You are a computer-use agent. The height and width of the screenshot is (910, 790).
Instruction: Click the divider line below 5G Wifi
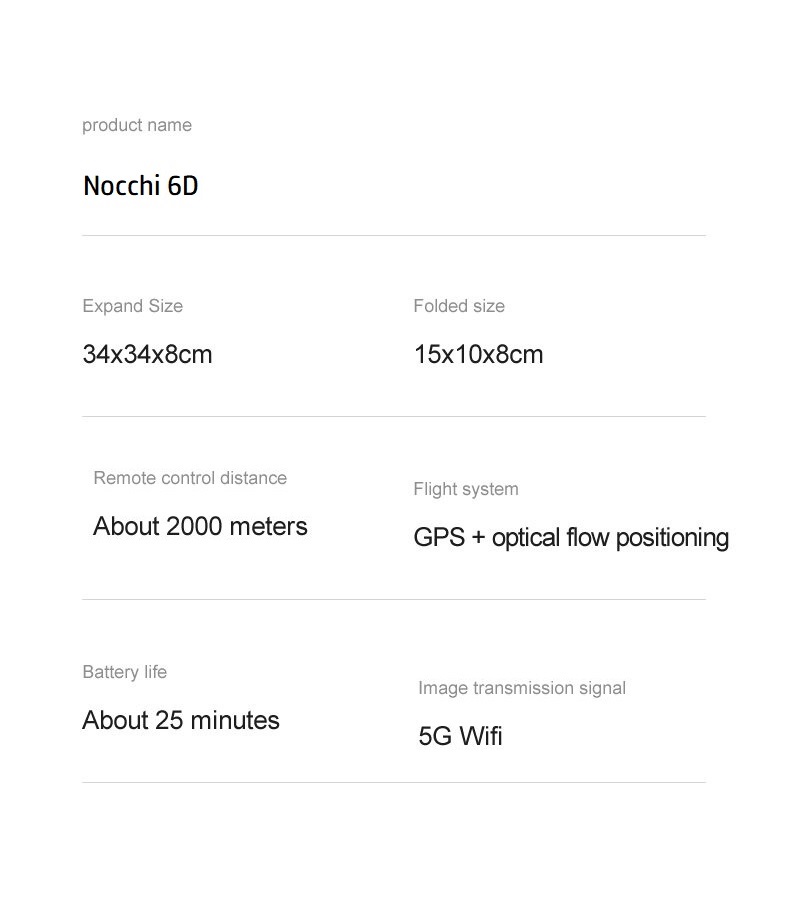tap(394, 782)
